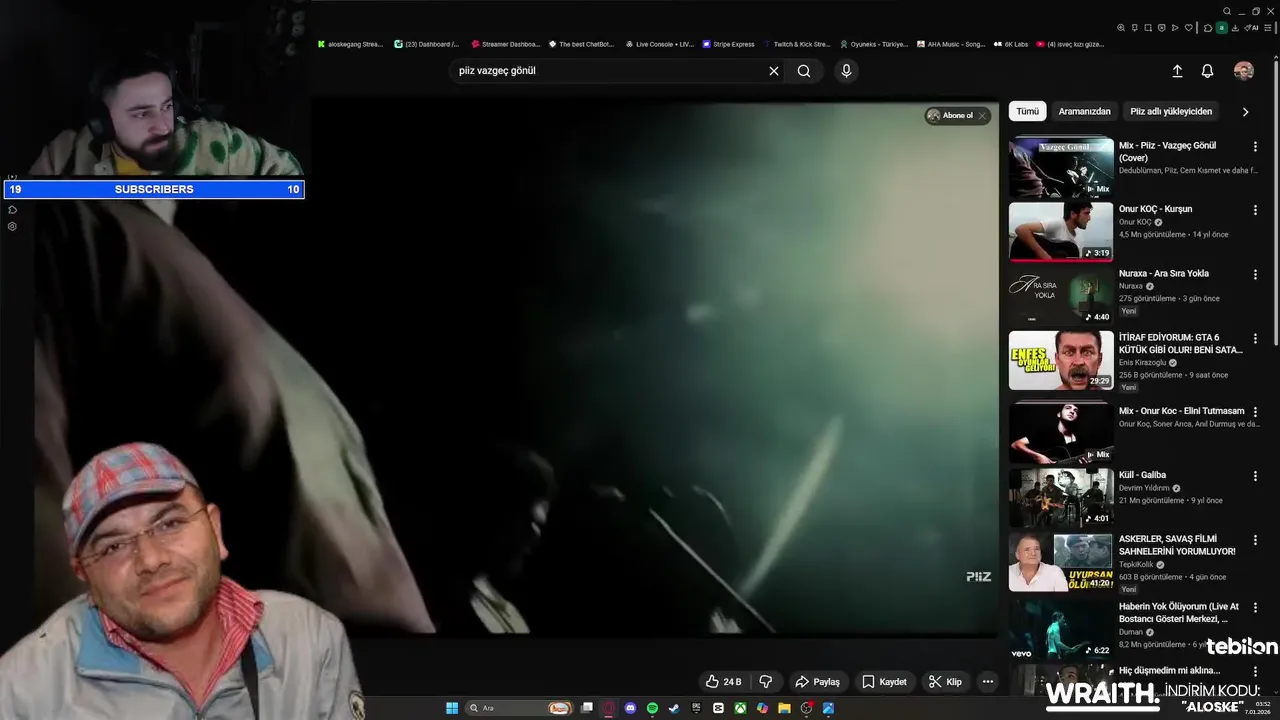Screen dimensions: 1280x720
Task: Select the Tümü filter chip
Action: [x=1027, y=112]
